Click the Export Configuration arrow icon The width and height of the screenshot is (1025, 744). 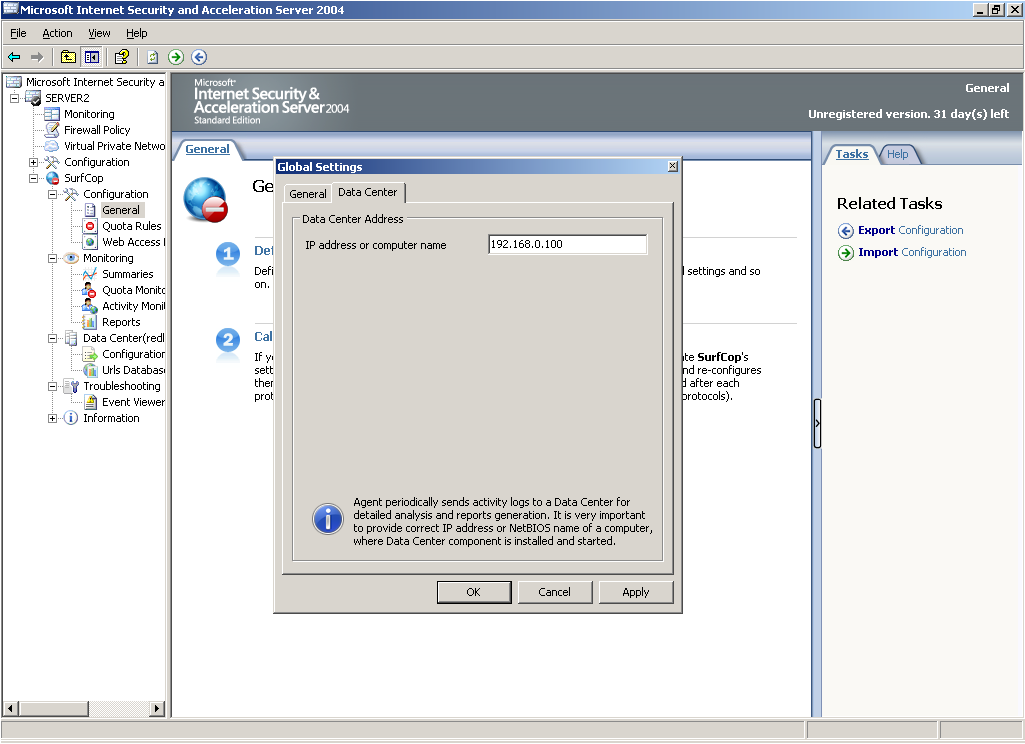point(846,231)
